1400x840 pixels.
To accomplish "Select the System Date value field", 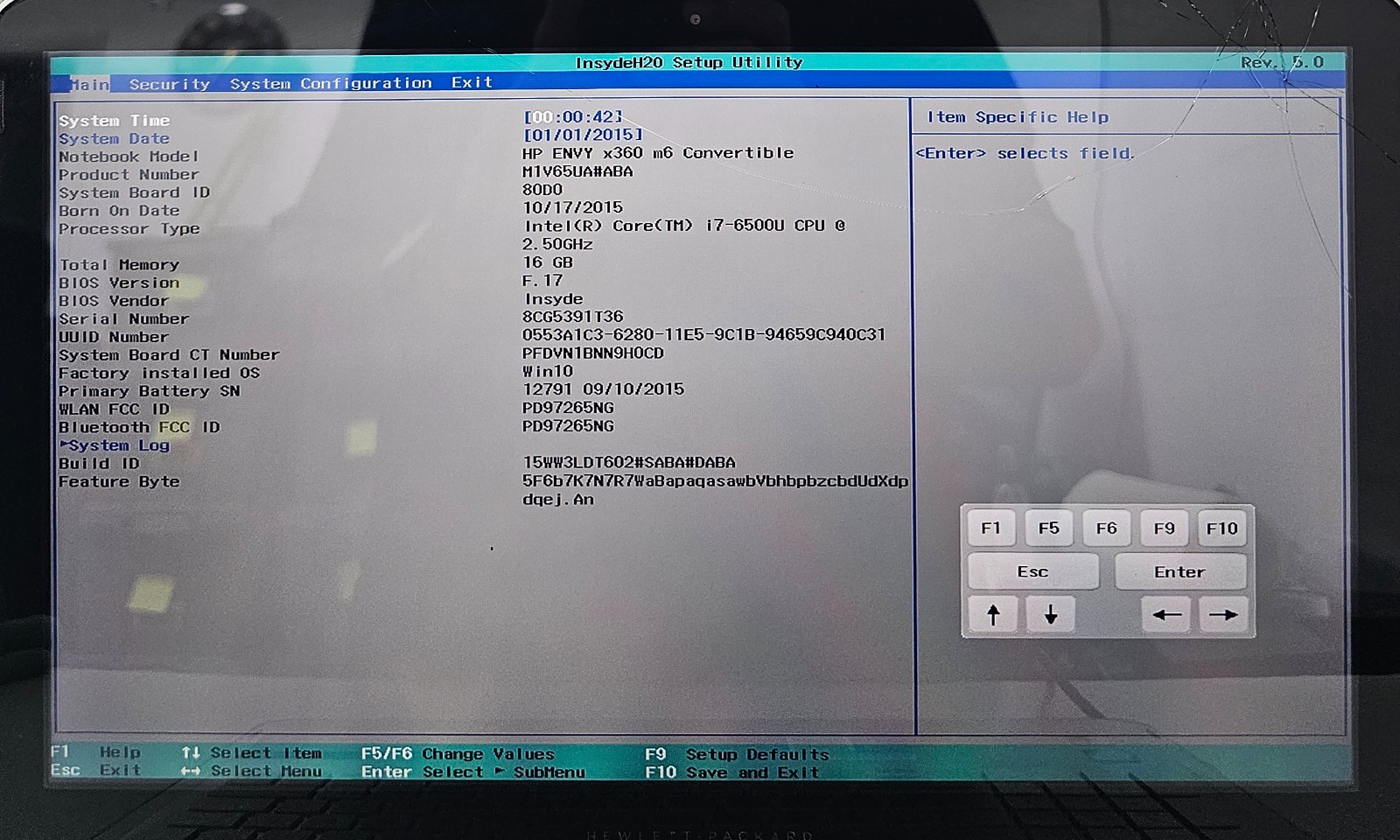I will click(x=583, y=135).
